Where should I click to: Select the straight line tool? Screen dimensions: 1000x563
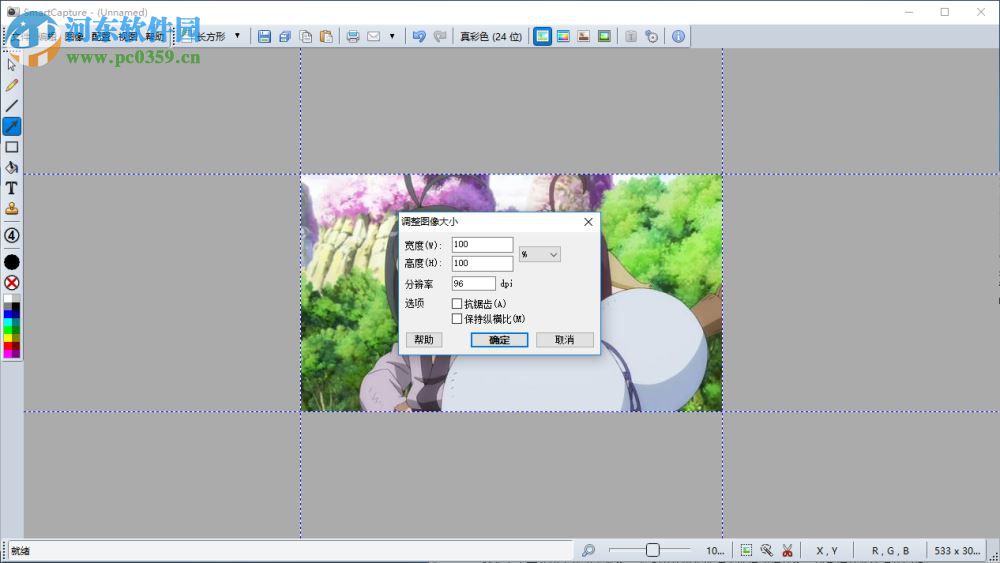11,106
